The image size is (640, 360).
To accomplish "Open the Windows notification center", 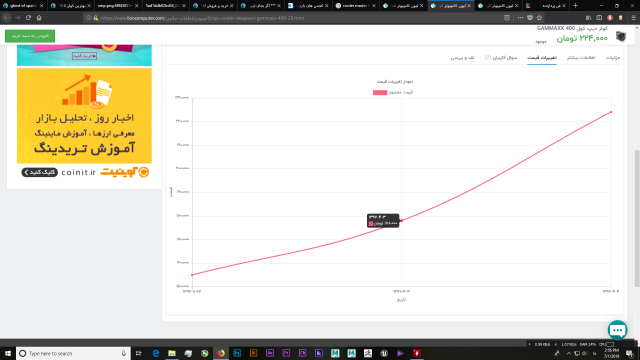I will (x=630, y=353).
